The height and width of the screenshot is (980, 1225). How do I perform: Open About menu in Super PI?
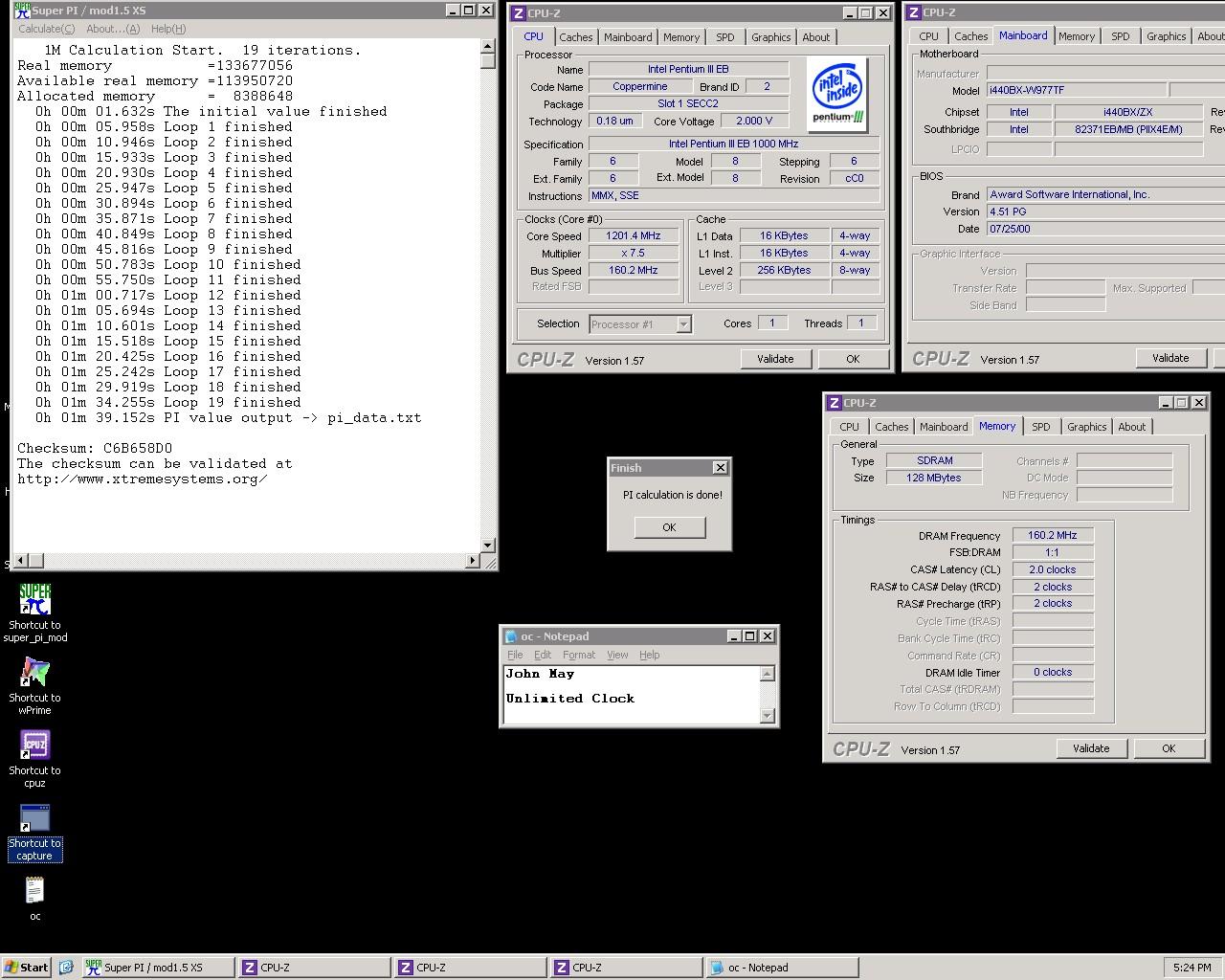click(113, 29)
